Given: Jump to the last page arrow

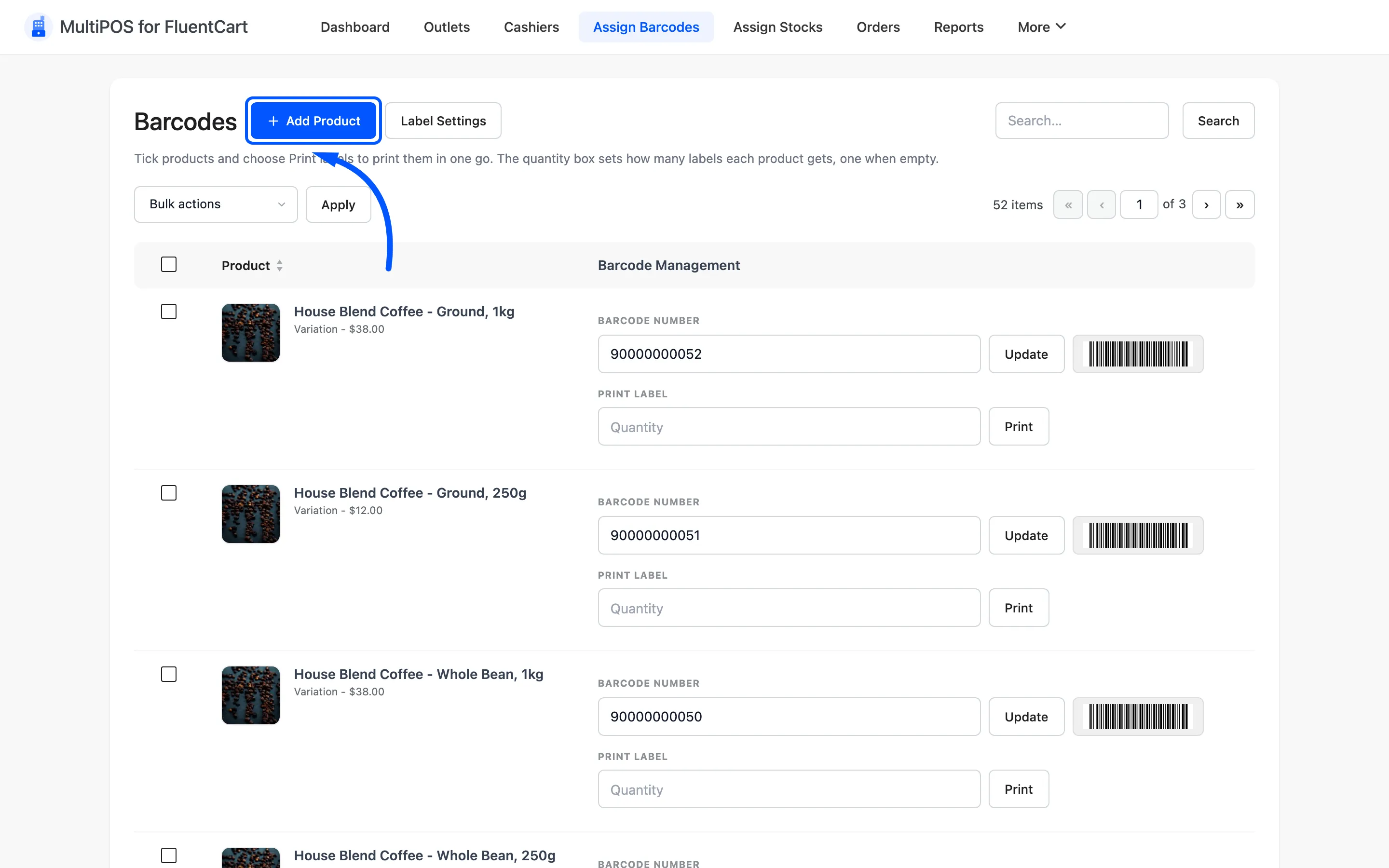Looking at the screenshot, I should pyautogui.click(x=1240, y=205).
